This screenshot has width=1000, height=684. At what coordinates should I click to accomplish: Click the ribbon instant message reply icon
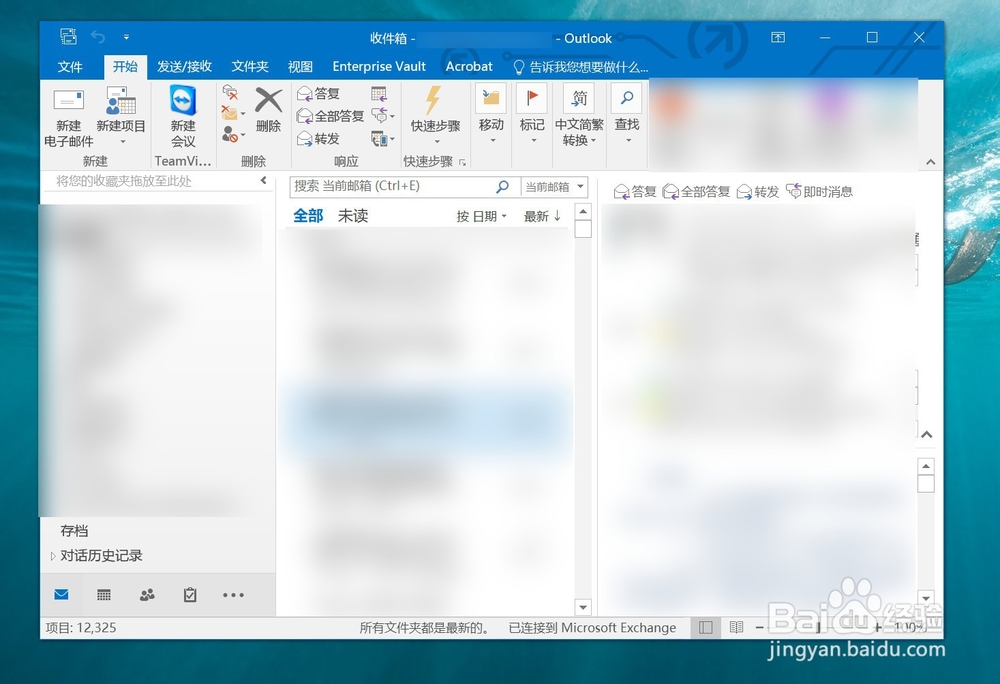coord(379,115)
